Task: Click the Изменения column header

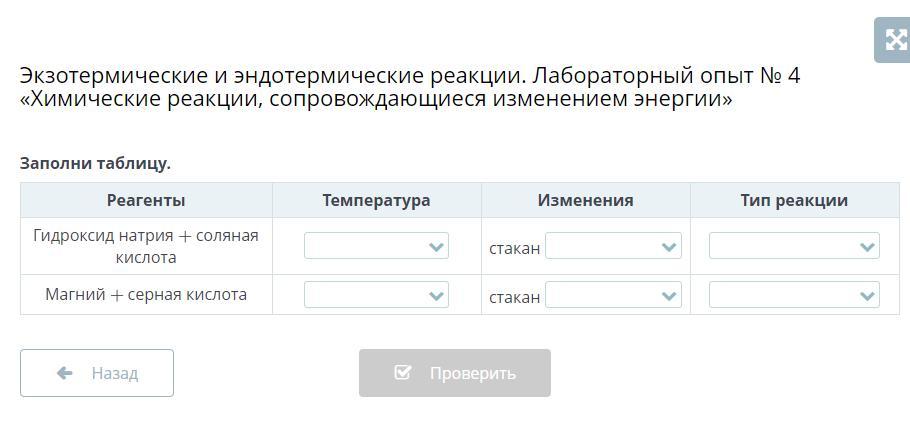Action: [585, 200]
